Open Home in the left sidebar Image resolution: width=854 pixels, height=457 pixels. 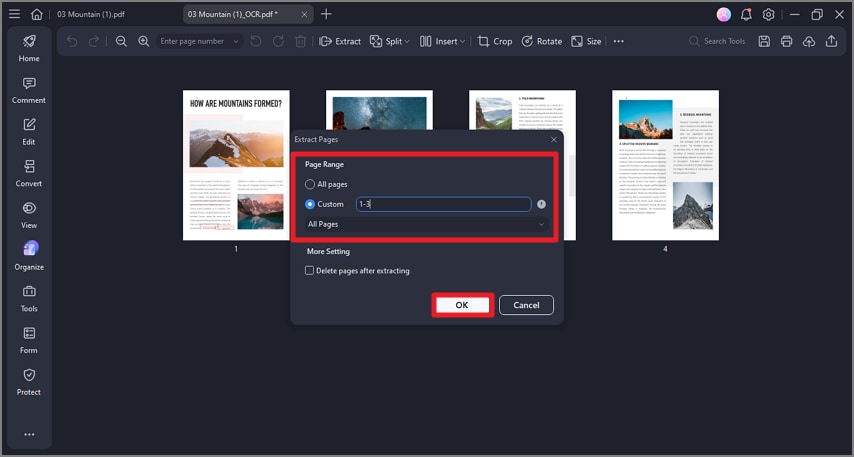coord(29,48)
